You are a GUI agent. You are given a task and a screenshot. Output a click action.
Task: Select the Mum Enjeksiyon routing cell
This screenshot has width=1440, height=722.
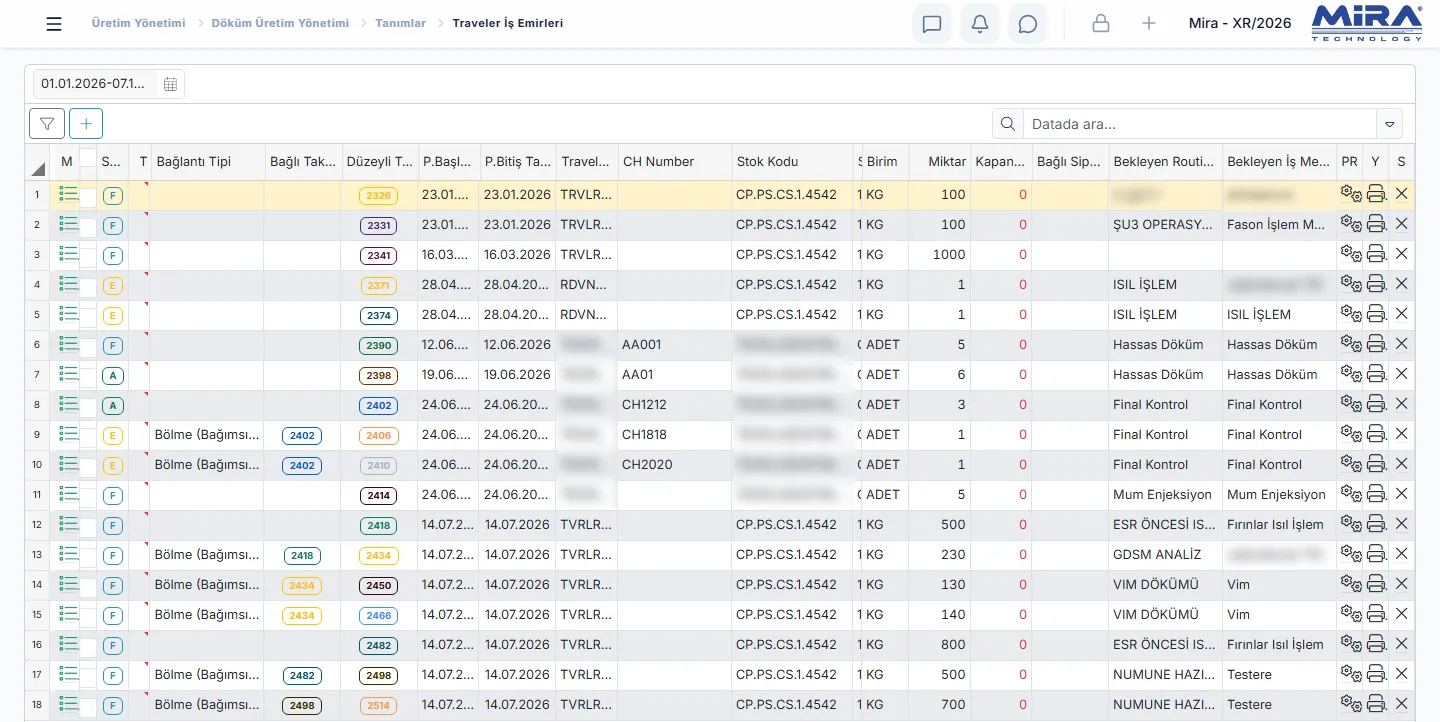[1166, 495]
